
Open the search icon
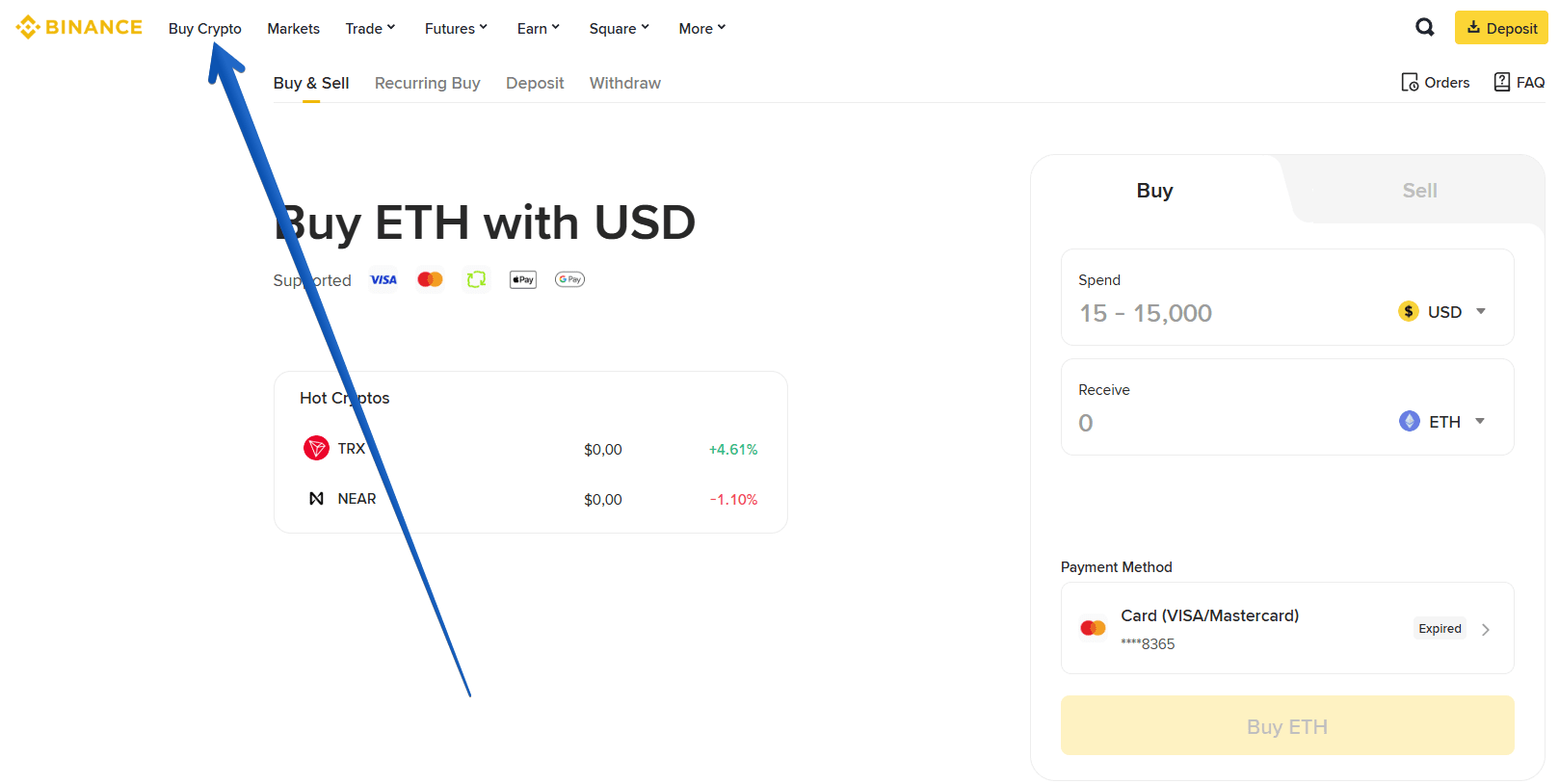(1424, 27)
